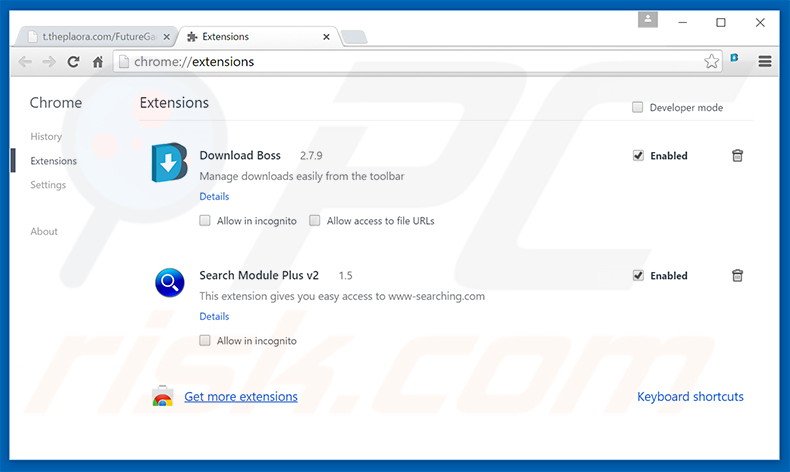Screen dimensions: 790x472
Task: Uncheck Enabled for Search Module Plus v2
Action: (x=638, y=276)
